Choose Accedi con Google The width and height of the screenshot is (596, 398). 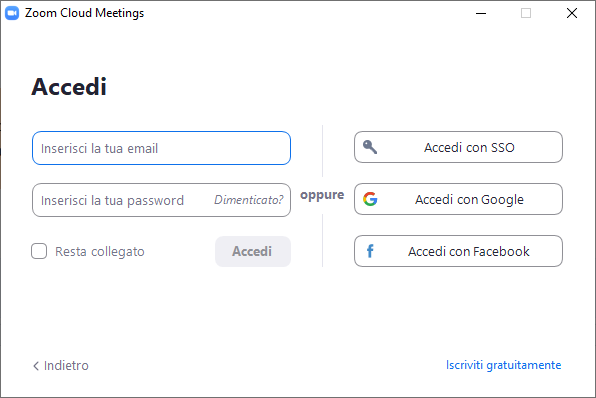[458, 199]
